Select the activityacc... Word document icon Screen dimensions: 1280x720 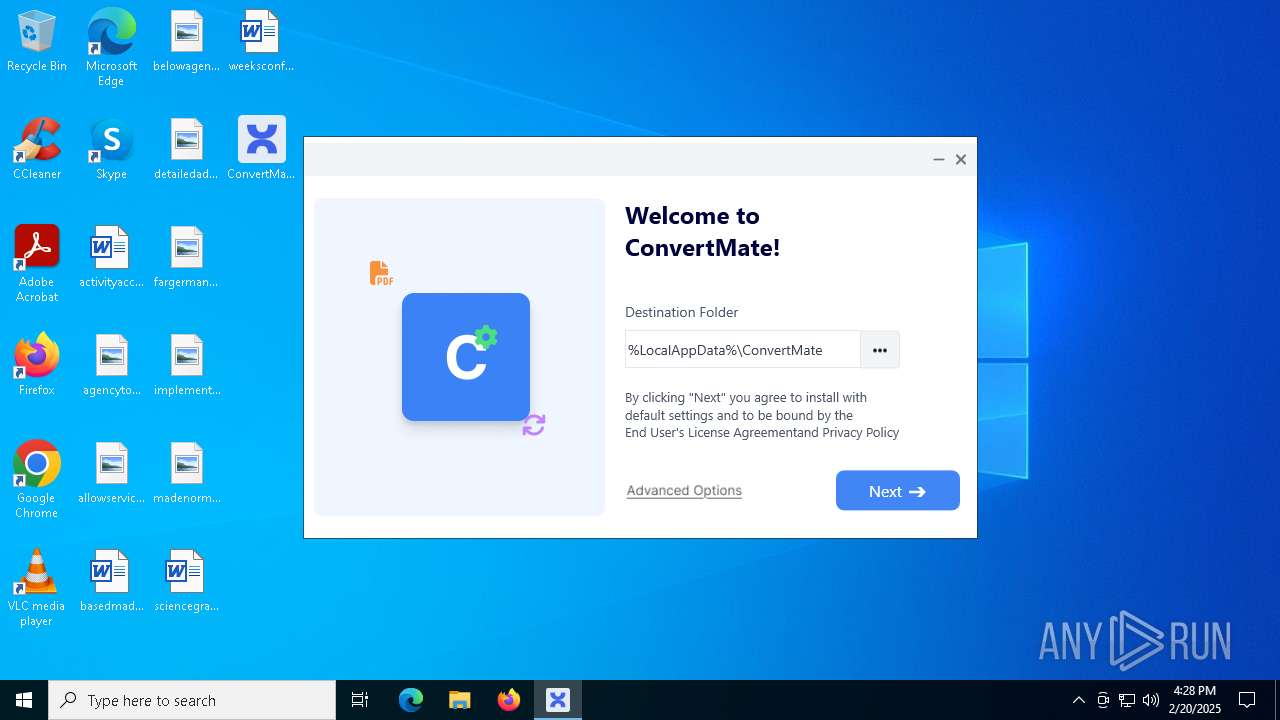(111, 258)
